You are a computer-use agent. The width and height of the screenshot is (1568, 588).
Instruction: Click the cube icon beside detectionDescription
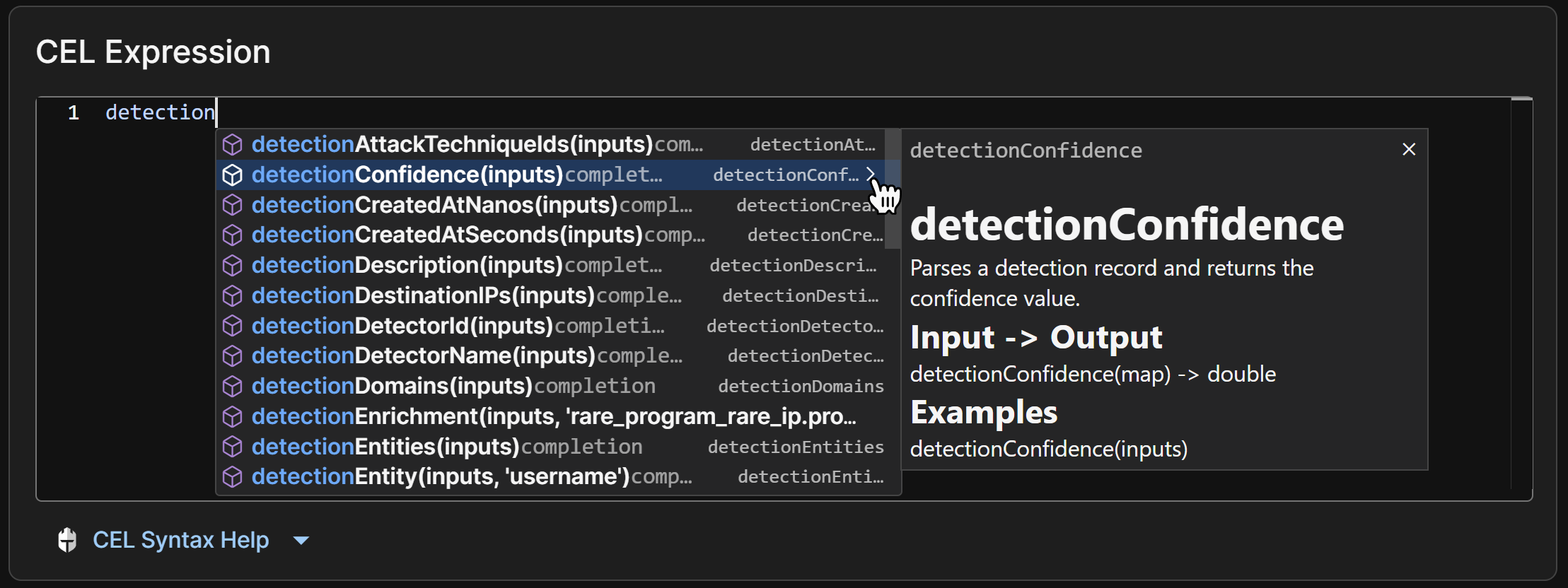coord(233,266)
